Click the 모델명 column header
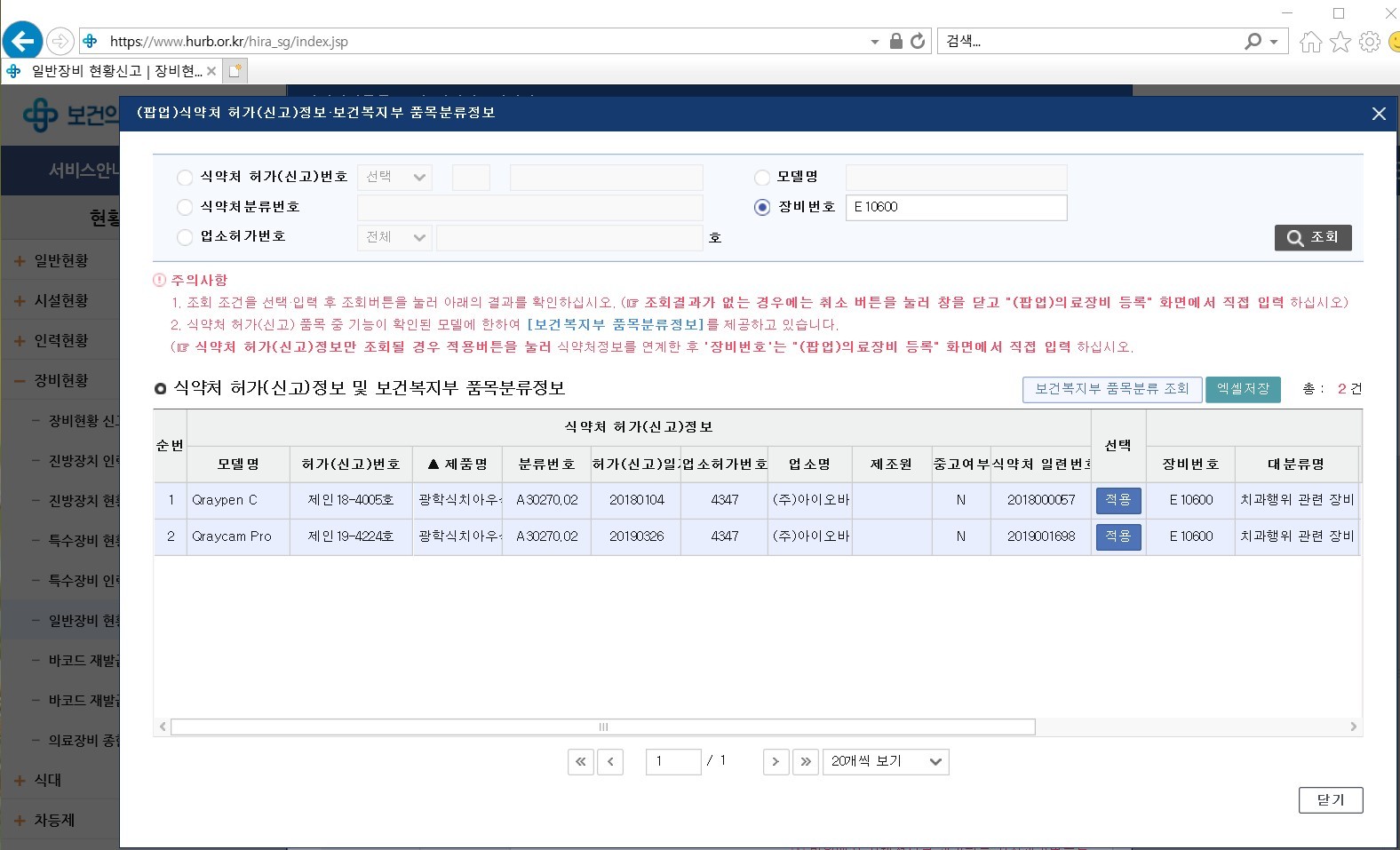 tap(238, 464)
